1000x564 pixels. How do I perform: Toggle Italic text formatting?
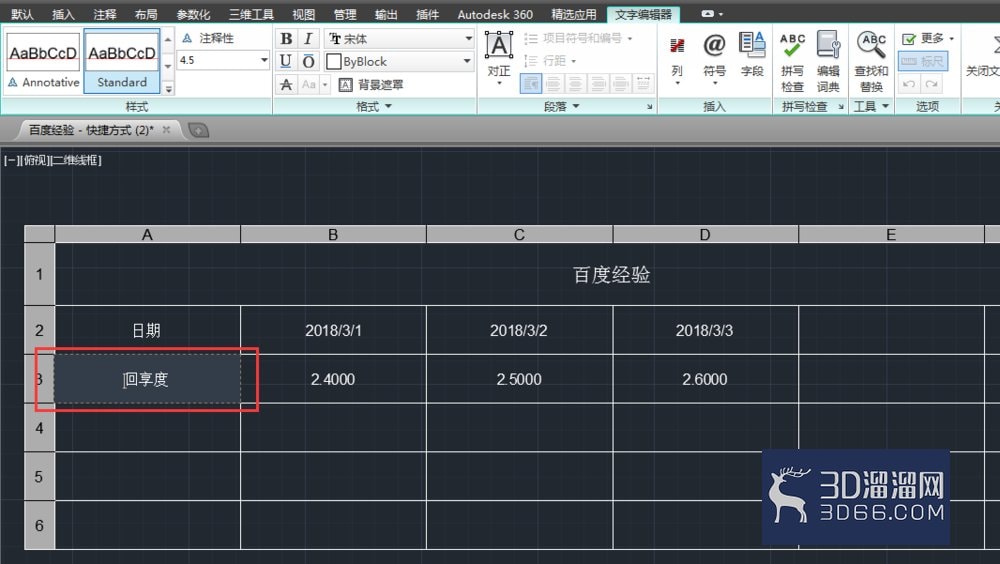308,39
